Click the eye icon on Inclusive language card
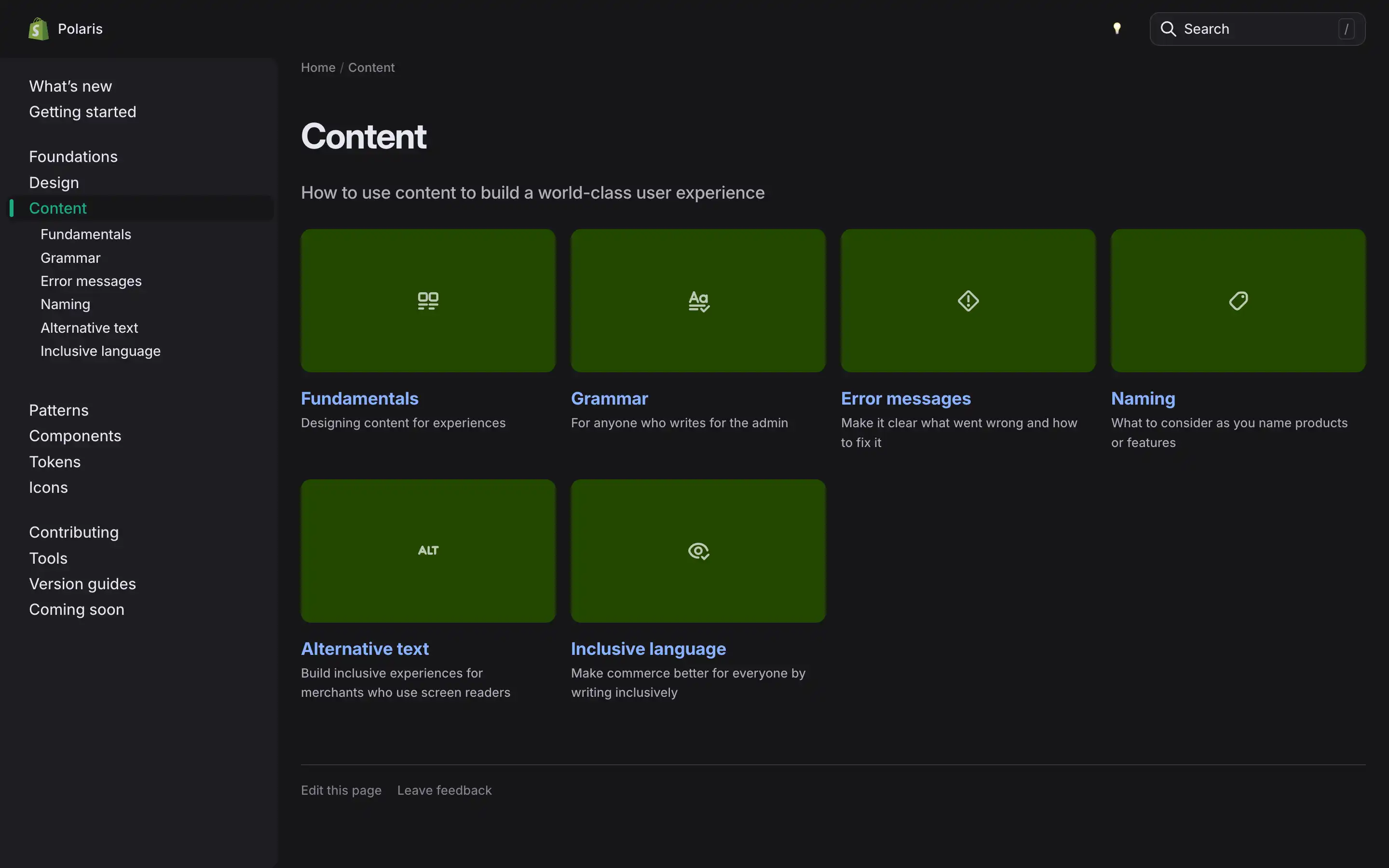 (x=698, y=551)
